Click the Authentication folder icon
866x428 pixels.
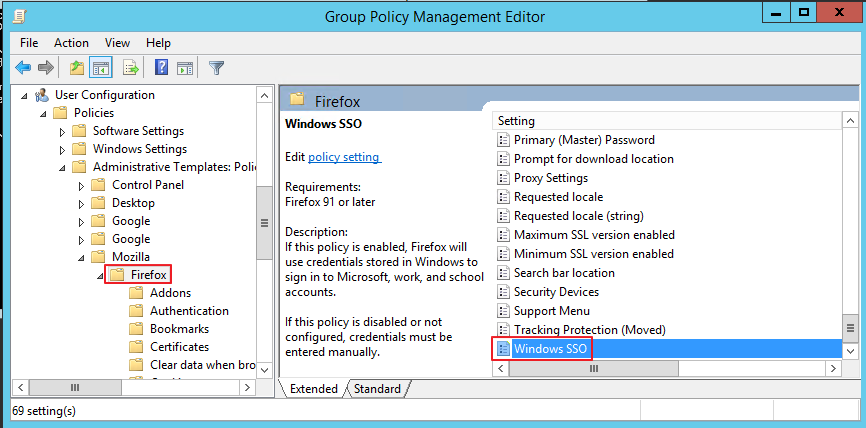coord(136,311)
